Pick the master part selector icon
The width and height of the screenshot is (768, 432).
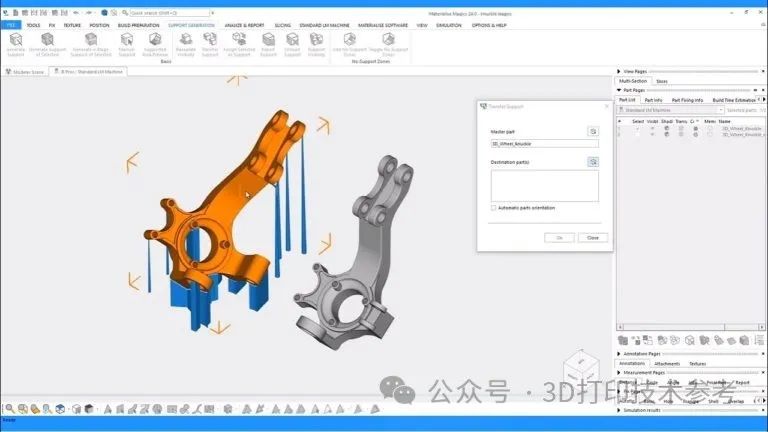(593, 131)
